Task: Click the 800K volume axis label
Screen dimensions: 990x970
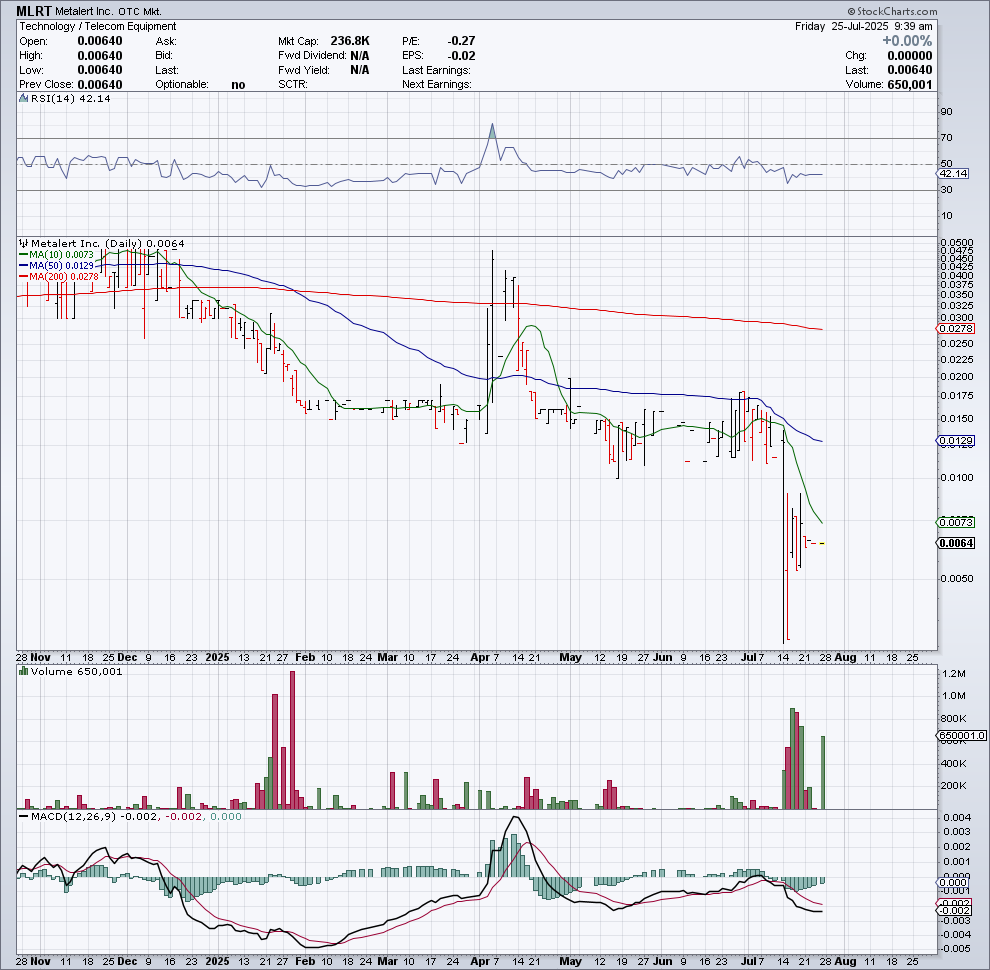Action: [x=954, y=718]
